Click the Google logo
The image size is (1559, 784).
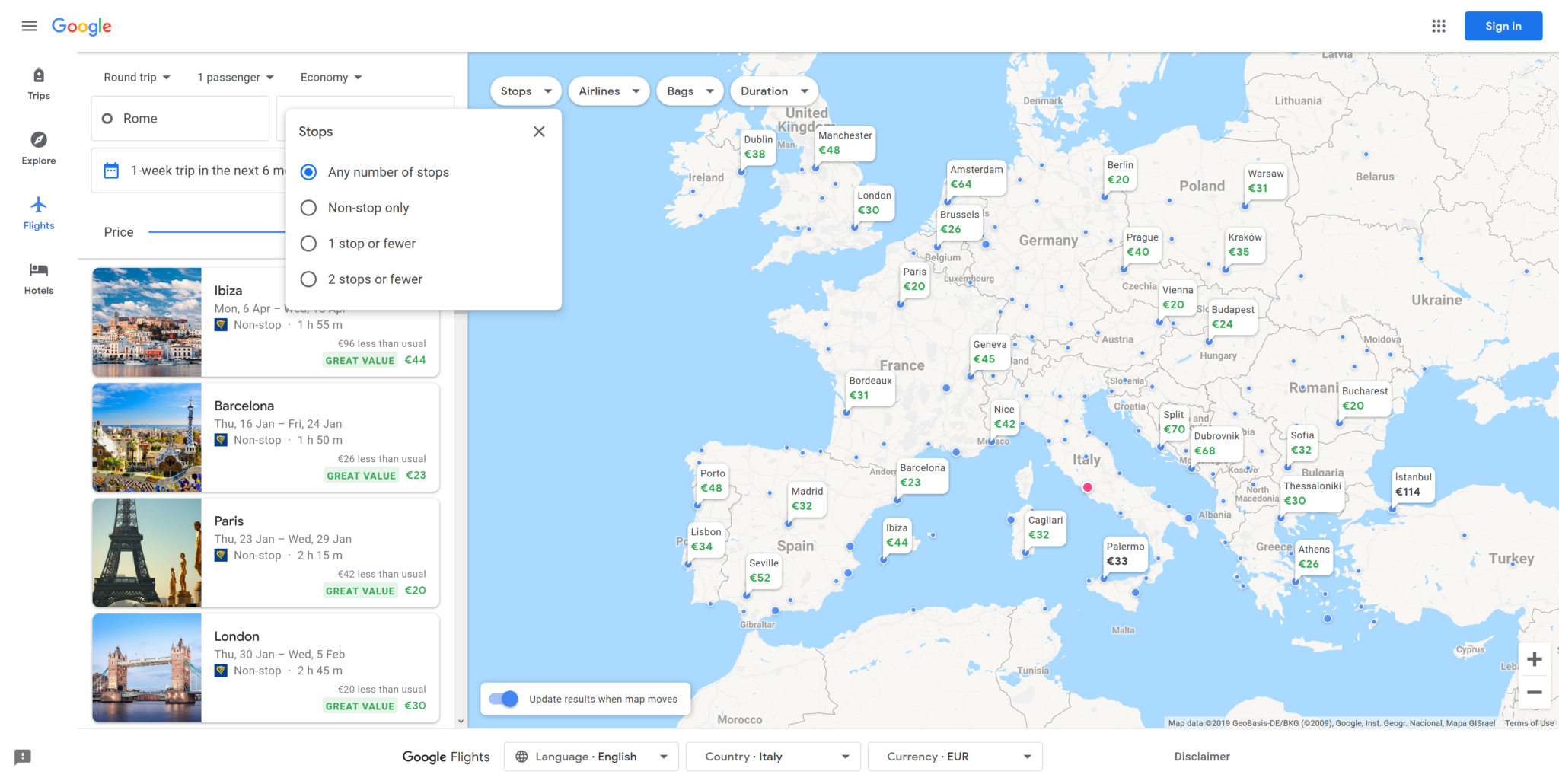click(x=81, y=27)
